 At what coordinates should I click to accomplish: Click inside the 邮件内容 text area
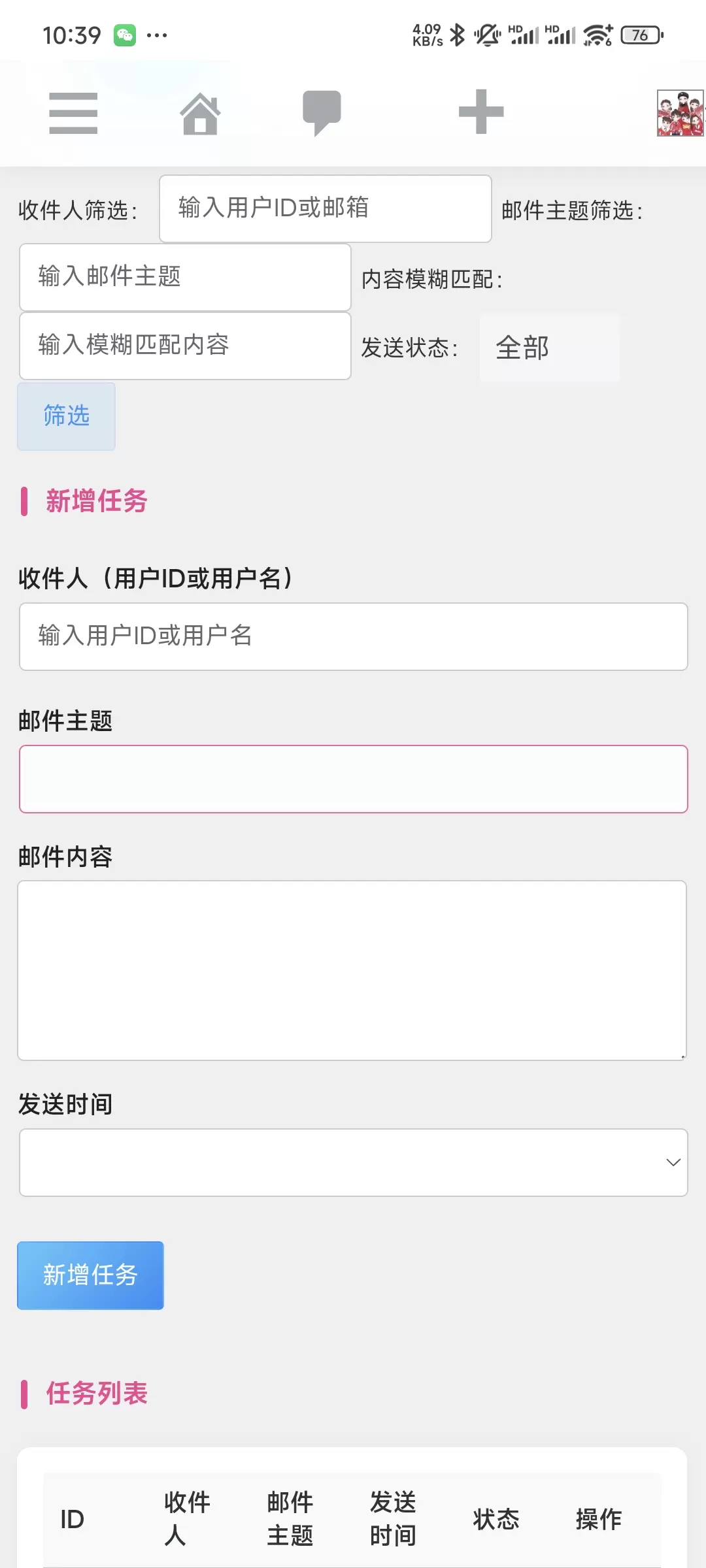pyautogui.click(x=352, y=970)
